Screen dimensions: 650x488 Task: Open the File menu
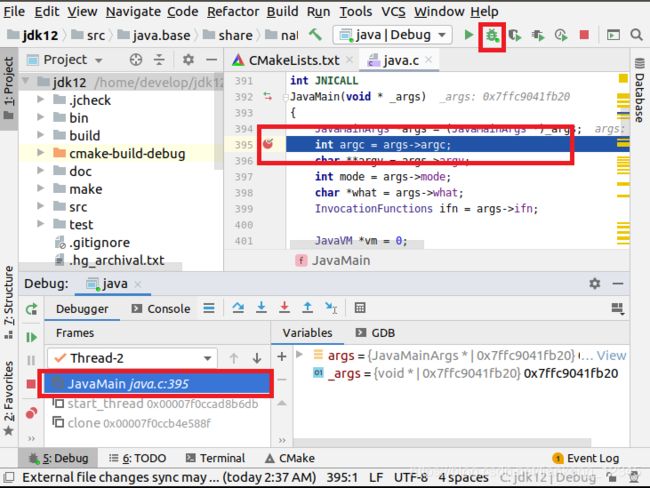[14, 11]
